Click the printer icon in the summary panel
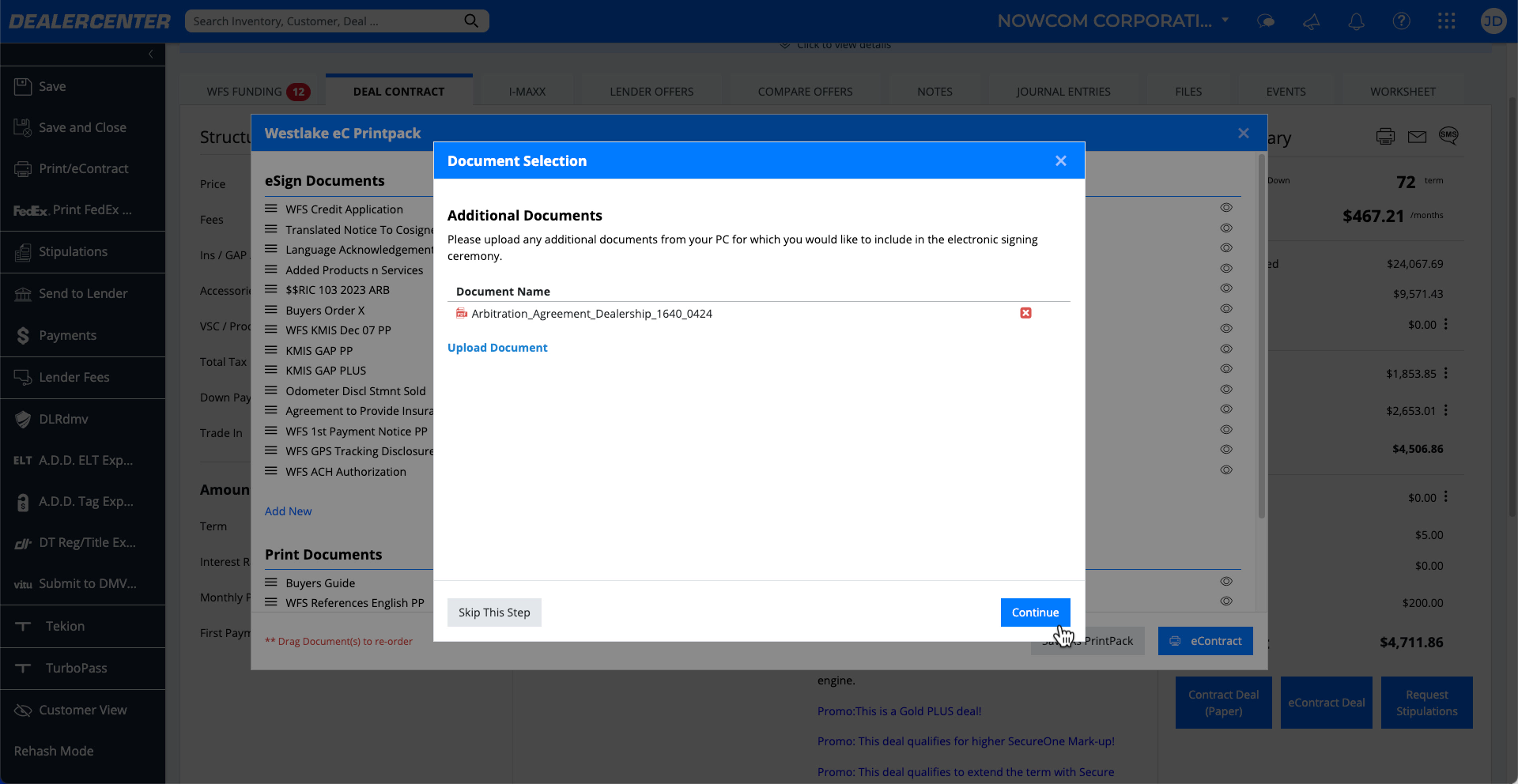This screenshot has height=784, width=1518. click(x=1385, y=136)
